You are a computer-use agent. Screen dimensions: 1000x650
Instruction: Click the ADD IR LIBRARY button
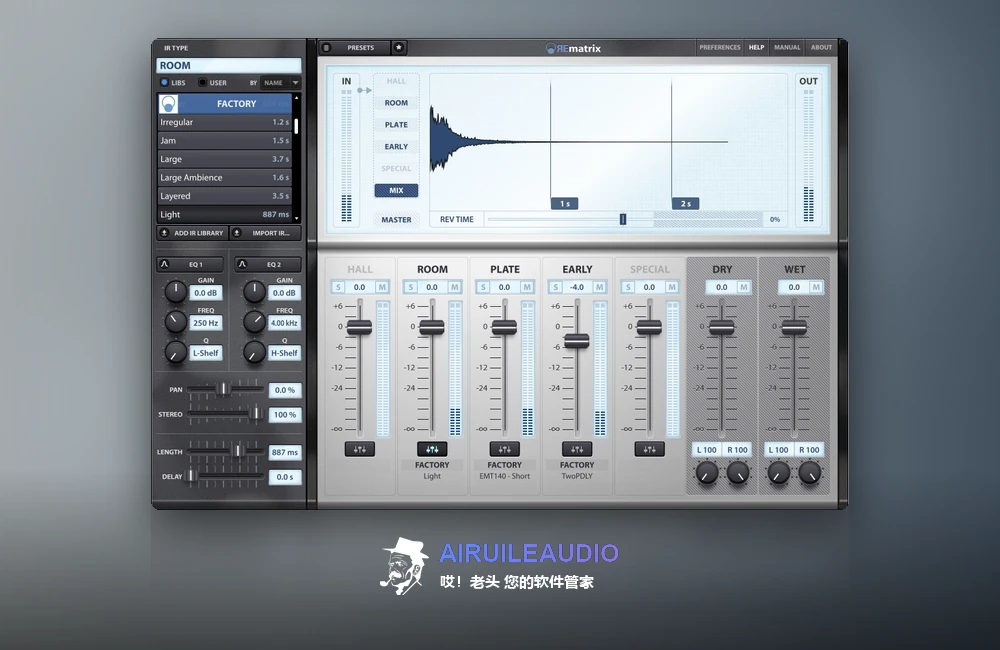[x=192, y=233]
